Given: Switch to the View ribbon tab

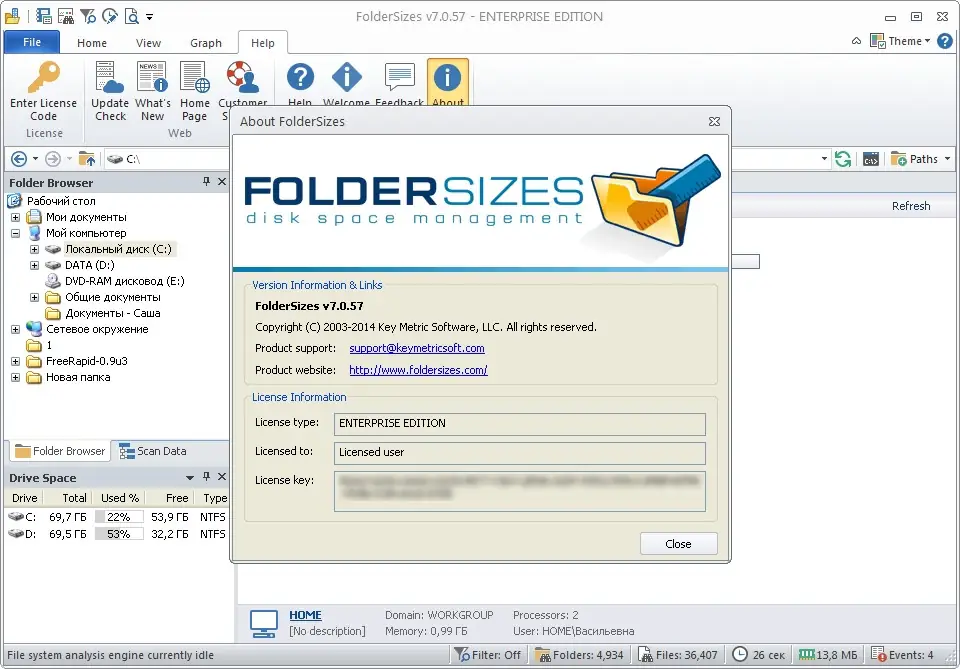Looking at the screenshot, I should tap(148, 43).
